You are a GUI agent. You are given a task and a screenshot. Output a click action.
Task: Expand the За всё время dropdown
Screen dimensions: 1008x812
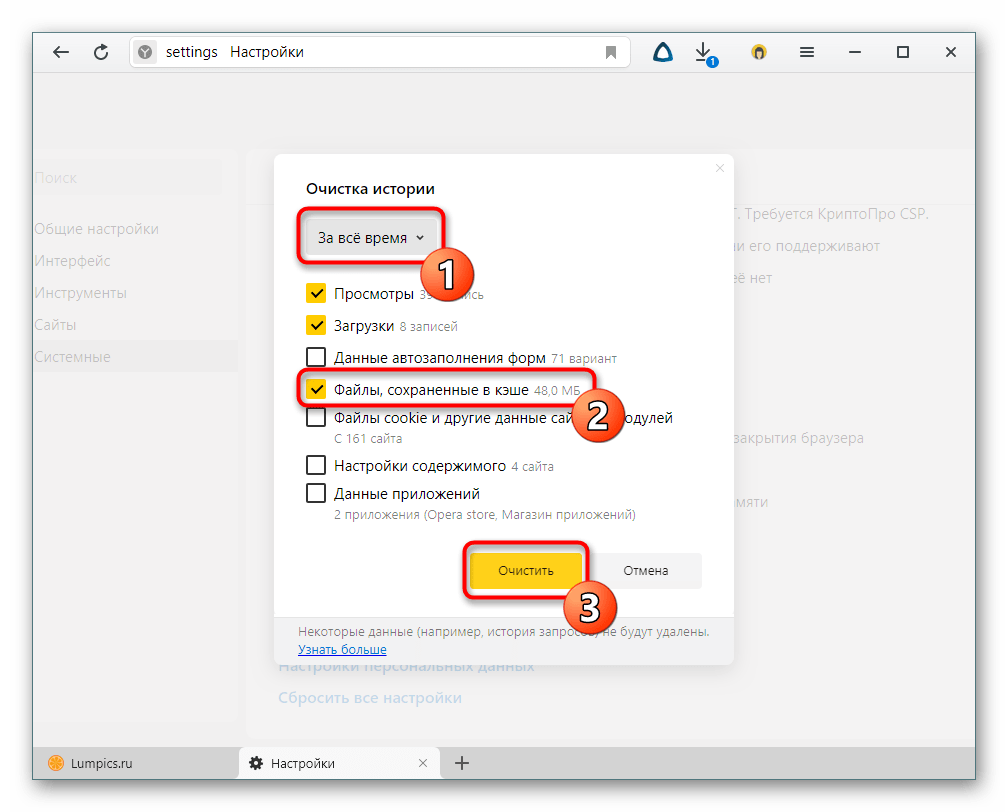(371, 238)
